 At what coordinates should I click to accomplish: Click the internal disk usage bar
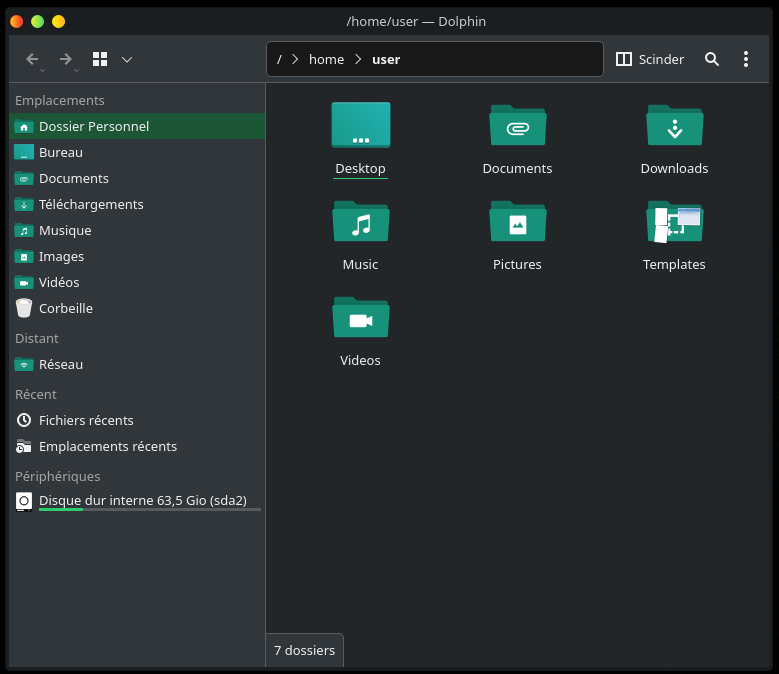[x=149, y=509]
